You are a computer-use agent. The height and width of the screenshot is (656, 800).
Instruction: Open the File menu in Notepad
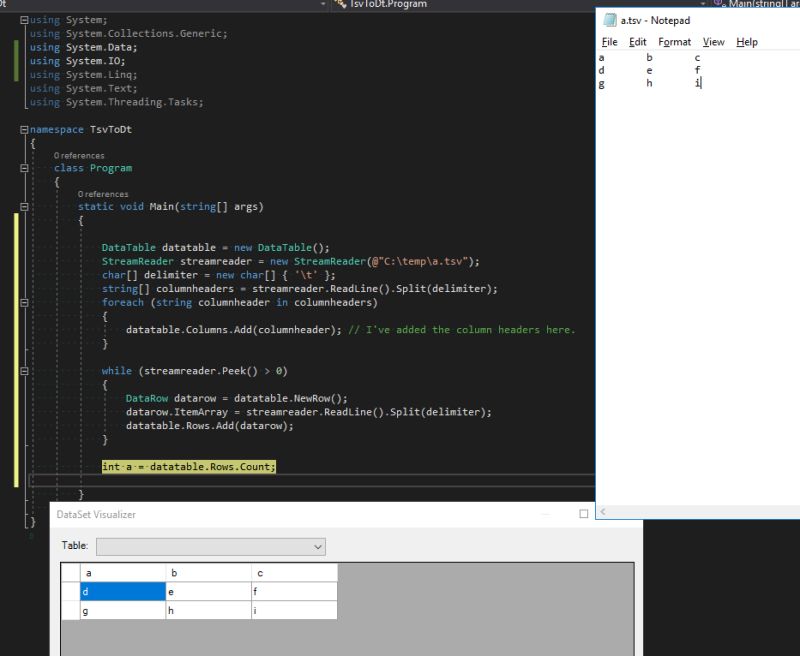tap(609, 41)
